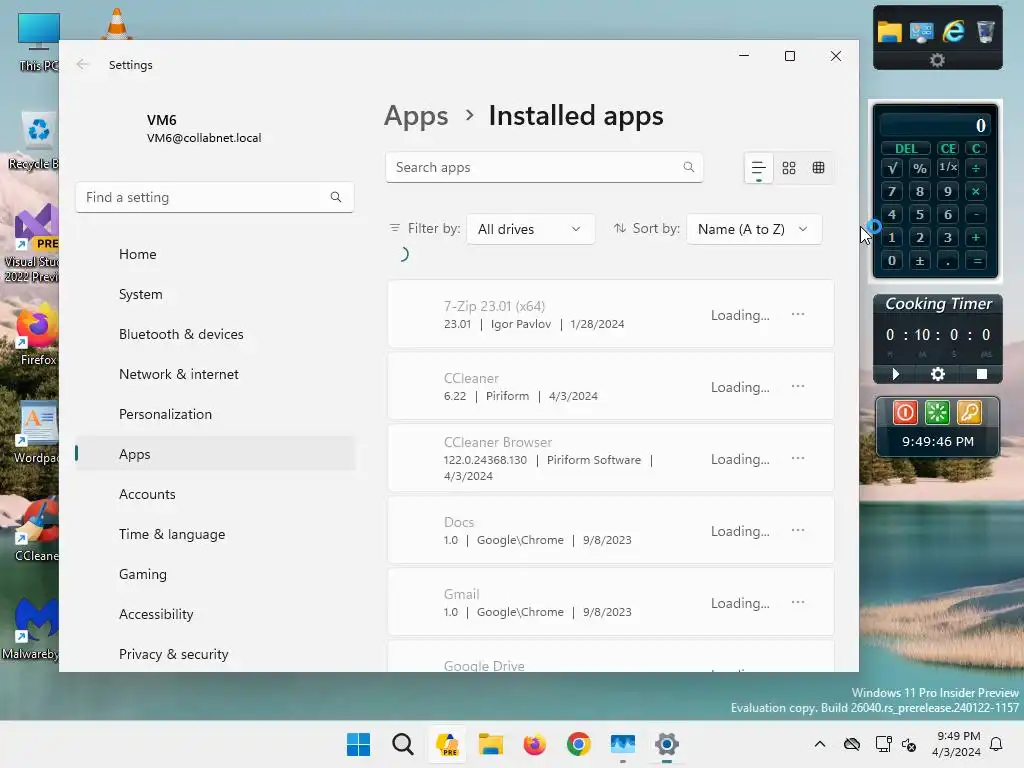
Task: Select Malwarebytes desktop shortcut icon
Action: coord(31,630)
